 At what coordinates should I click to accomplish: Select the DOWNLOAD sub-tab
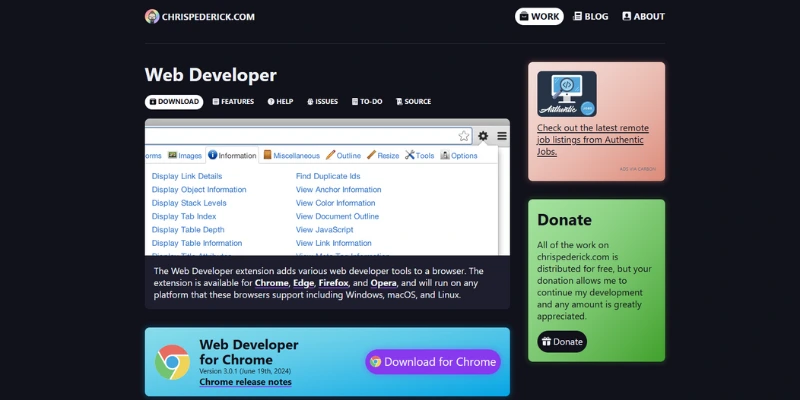174,102
